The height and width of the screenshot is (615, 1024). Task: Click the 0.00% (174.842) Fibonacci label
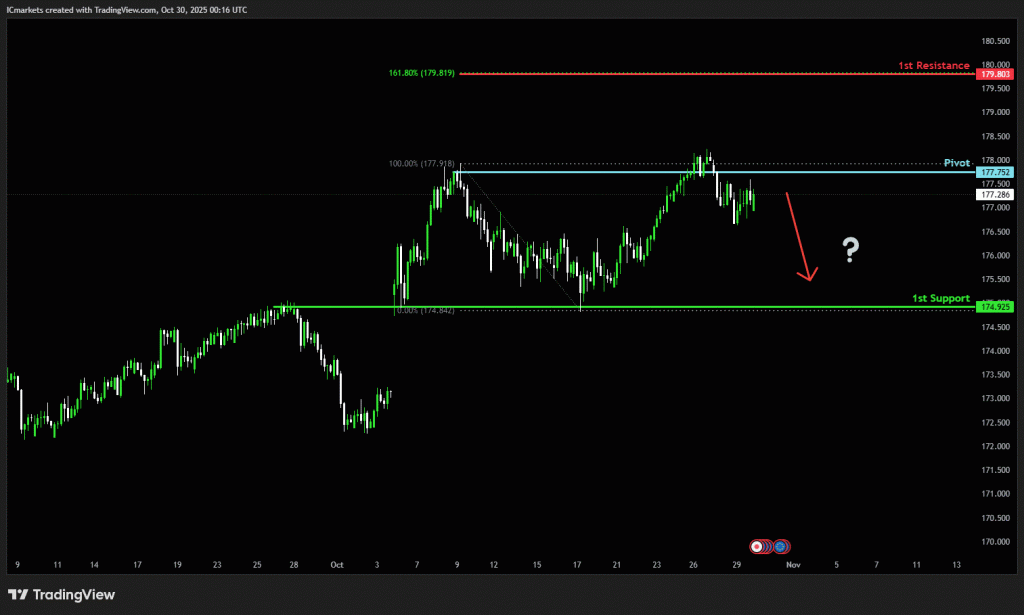point(425,310)
